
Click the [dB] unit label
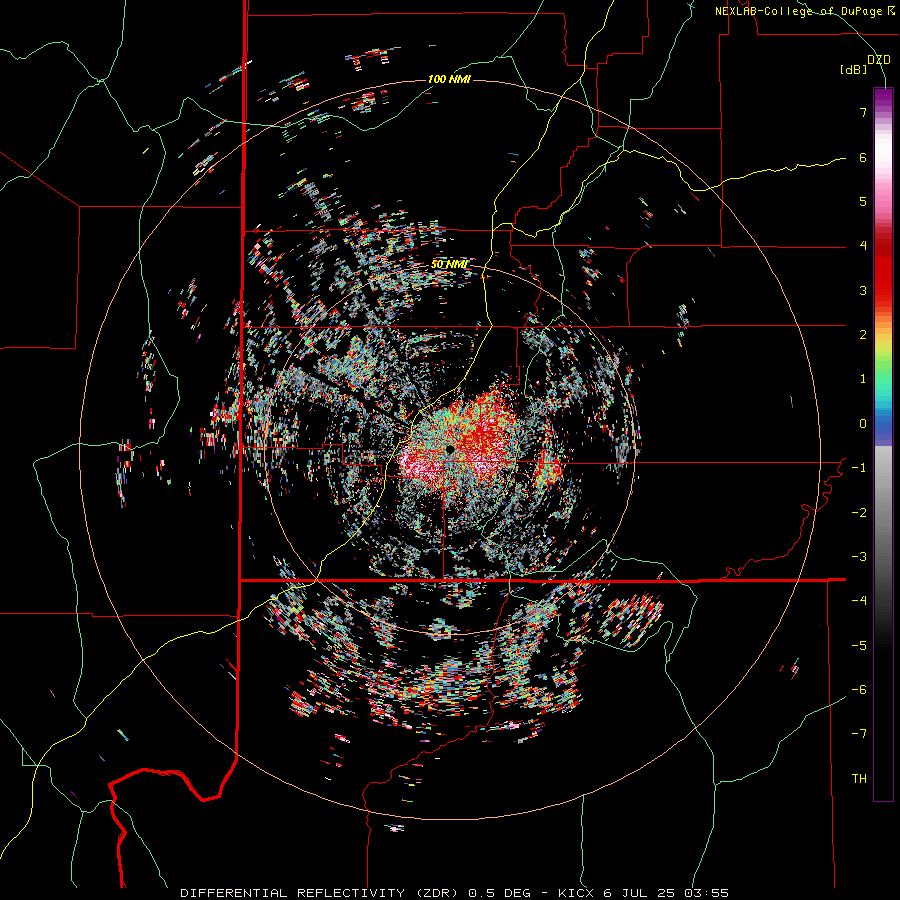pyautogui.click(x=854, y=70)
